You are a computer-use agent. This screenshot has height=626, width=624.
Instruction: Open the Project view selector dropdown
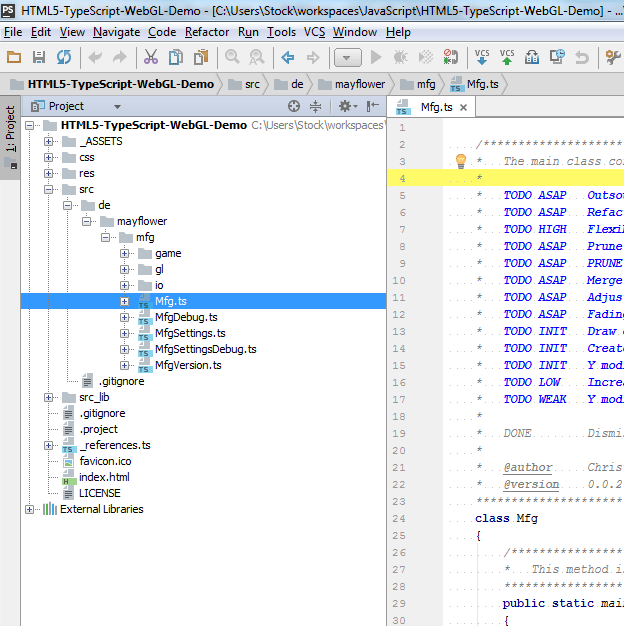117,107
